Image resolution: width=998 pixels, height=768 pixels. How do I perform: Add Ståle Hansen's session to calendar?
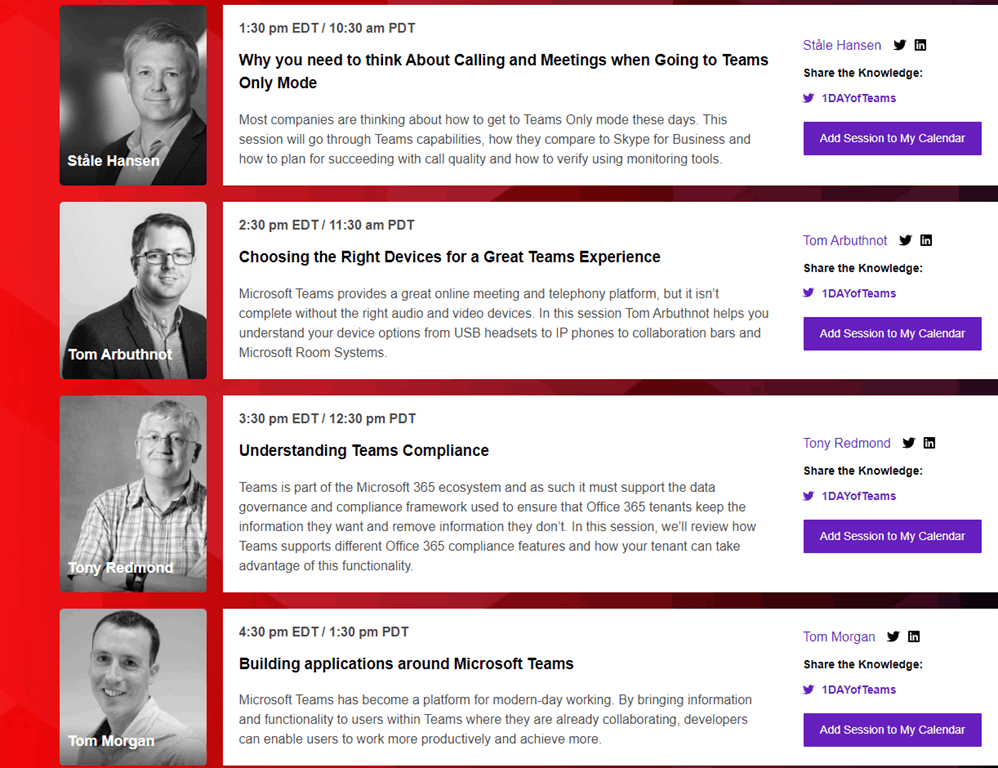(892, 138)
